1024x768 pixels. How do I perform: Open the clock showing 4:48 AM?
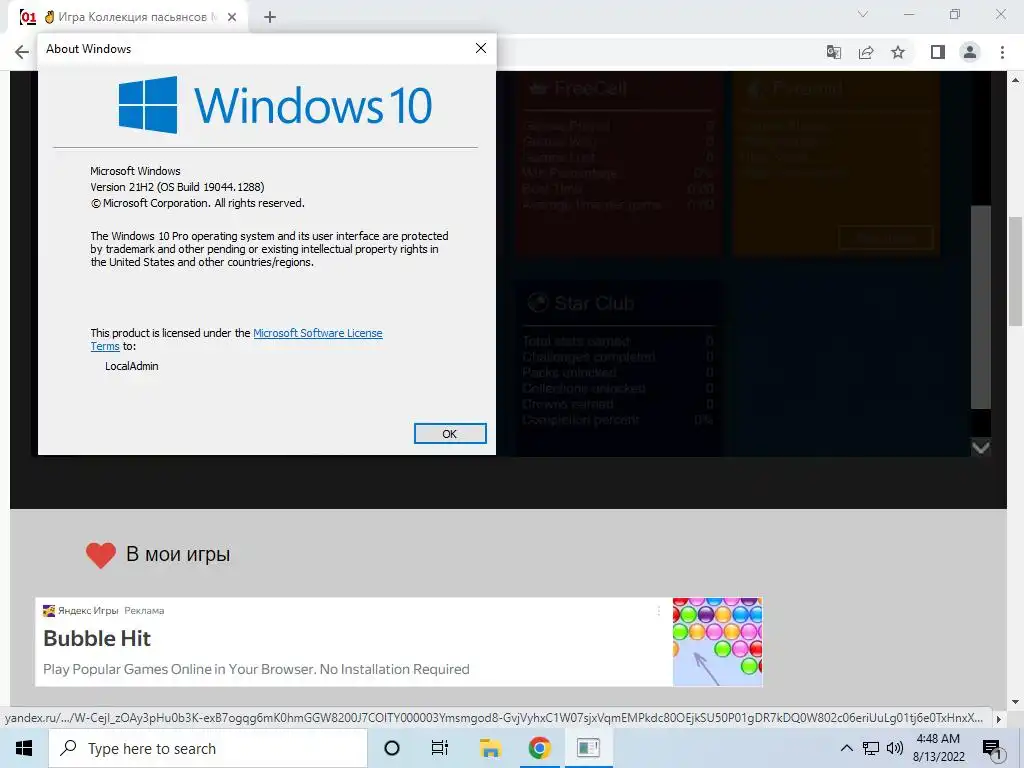[938, 748]
